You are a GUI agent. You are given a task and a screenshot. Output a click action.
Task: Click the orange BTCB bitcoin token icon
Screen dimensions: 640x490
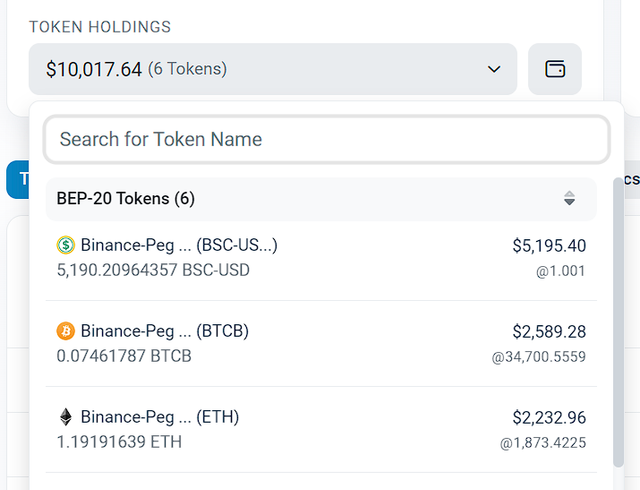point(65,331)
